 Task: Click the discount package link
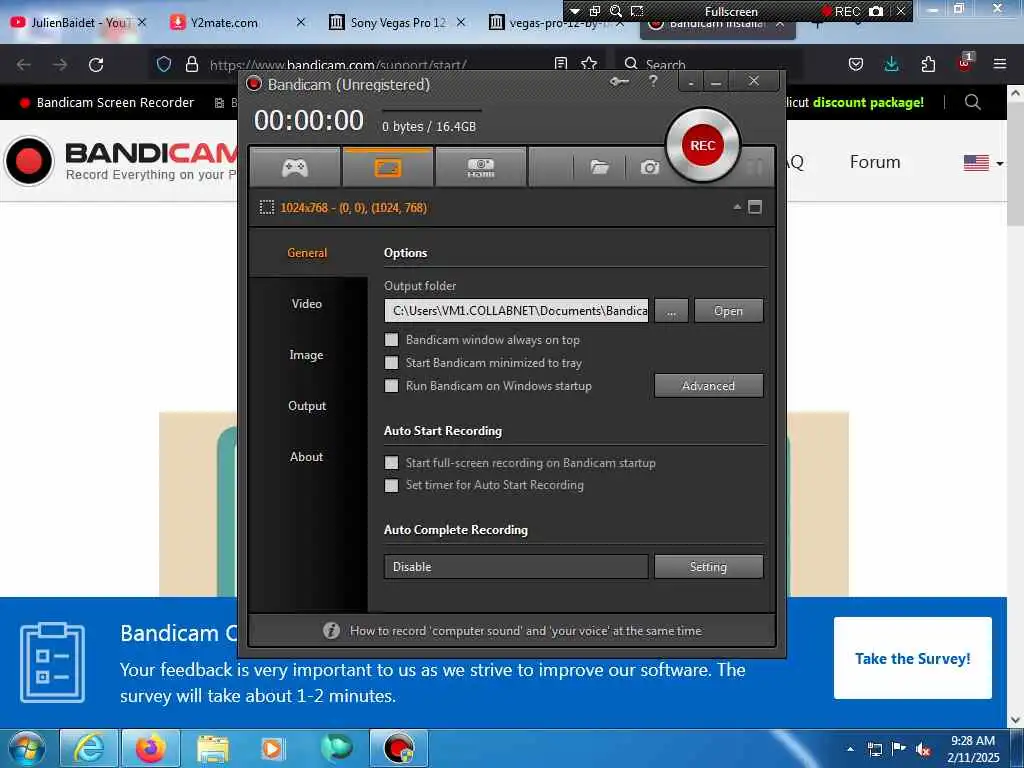(868, 103)
